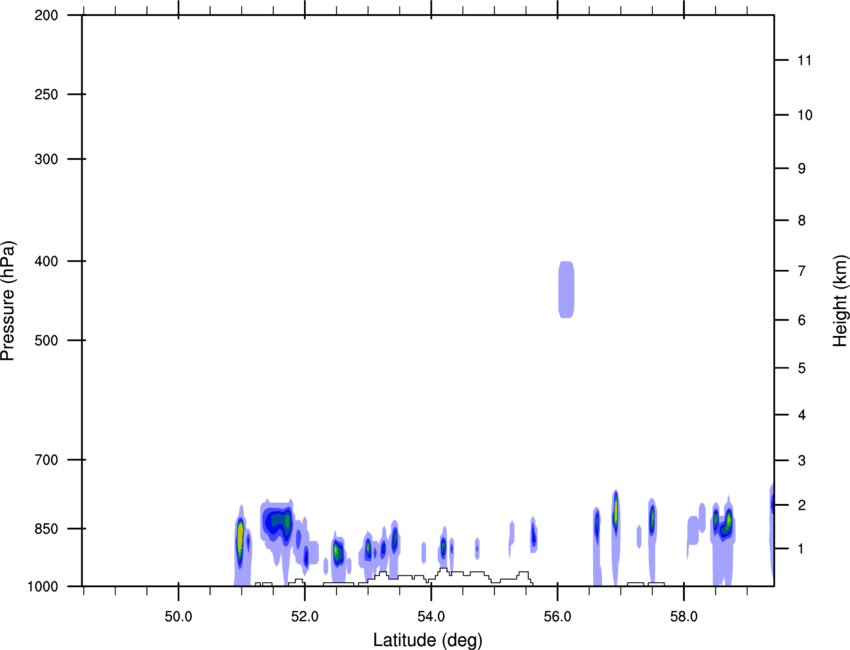Click the tall contour column near 57° latitude
This screenshot has width=850, height=650.
point(615,537)
